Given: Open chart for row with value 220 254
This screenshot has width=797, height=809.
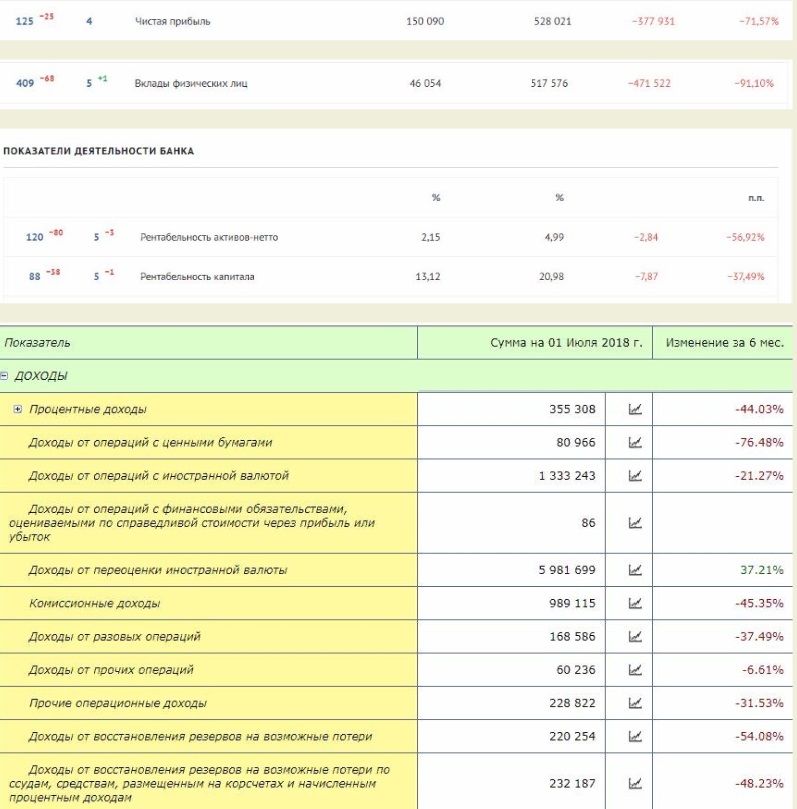Looking at the screenshot, I should [633, 736].
